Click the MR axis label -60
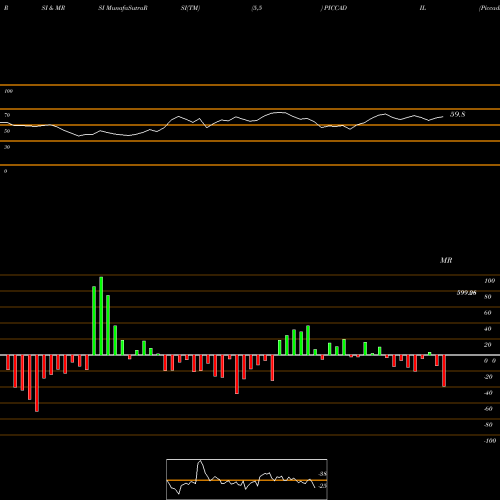Viewport: 500px width, 500px height. [x=488, y=409]
